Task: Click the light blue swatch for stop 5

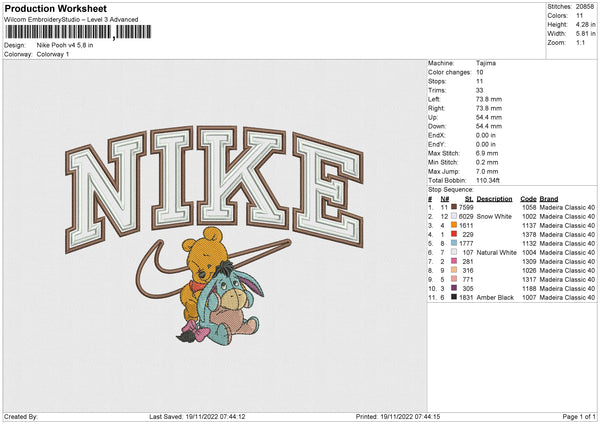Action: pos(454,243)
